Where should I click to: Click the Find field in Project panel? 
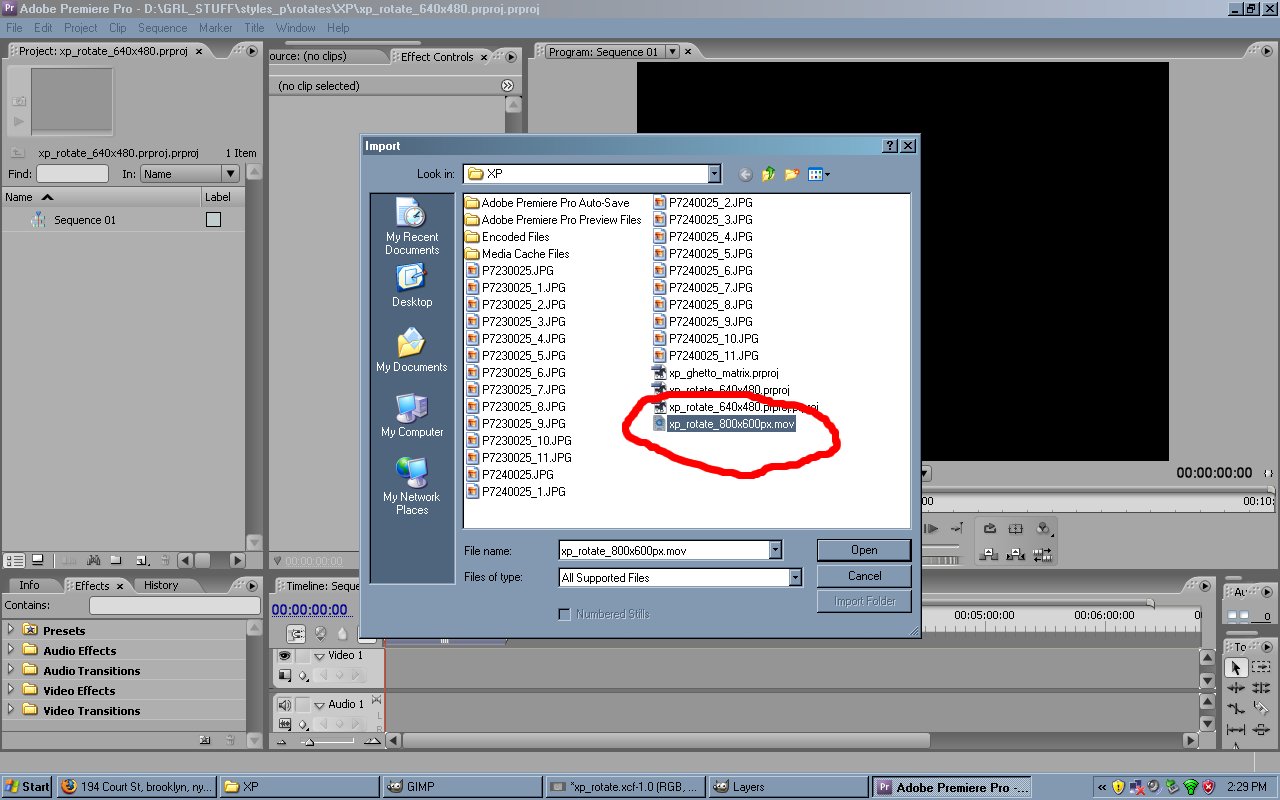tap(72, 174)
